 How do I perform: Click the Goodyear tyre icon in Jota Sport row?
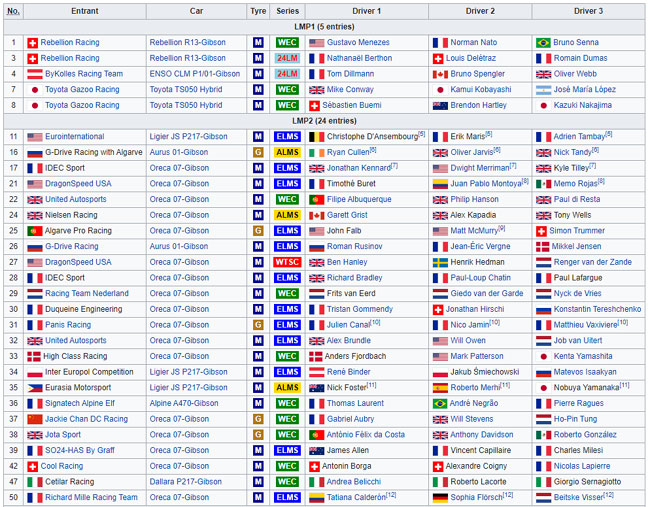[x=258, y=434]
